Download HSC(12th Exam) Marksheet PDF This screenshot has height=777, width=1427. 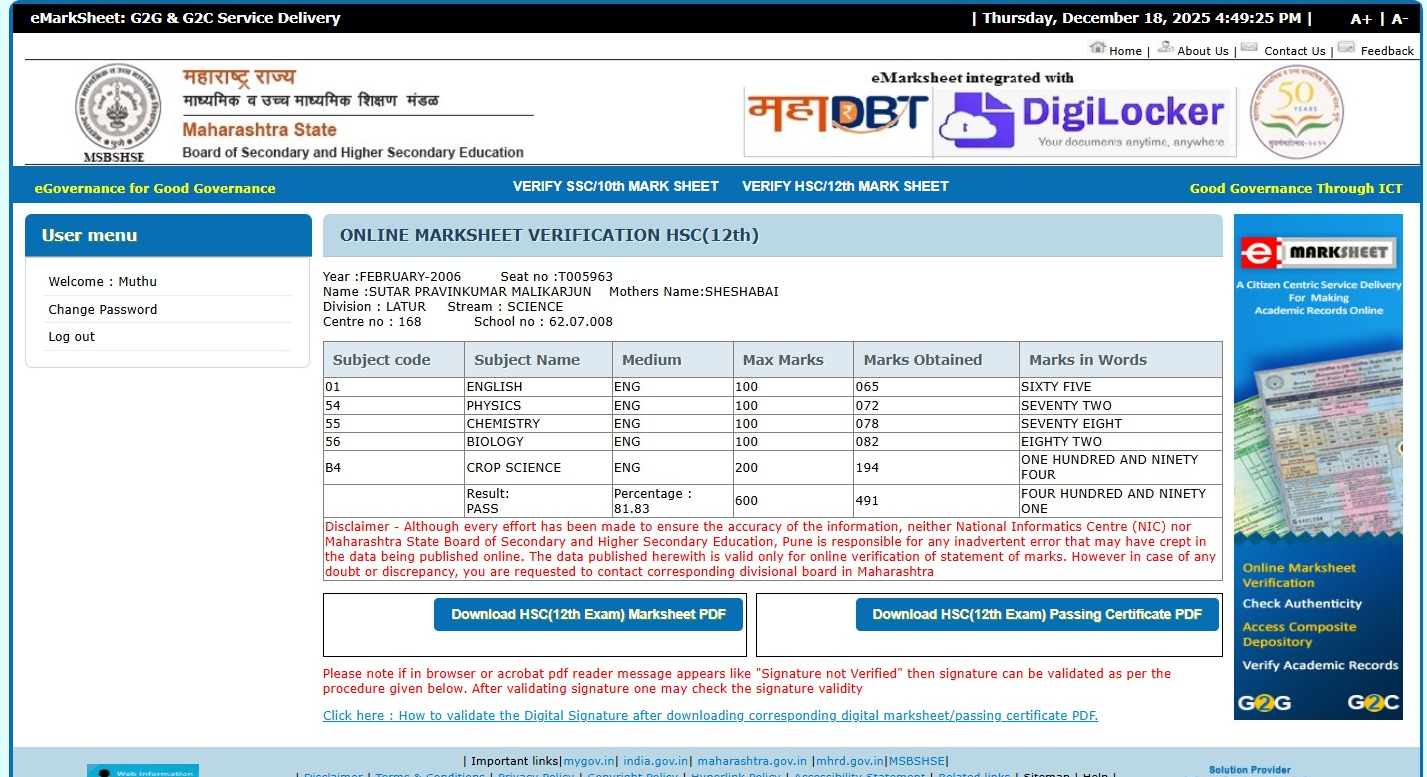(x=588, y=614)
